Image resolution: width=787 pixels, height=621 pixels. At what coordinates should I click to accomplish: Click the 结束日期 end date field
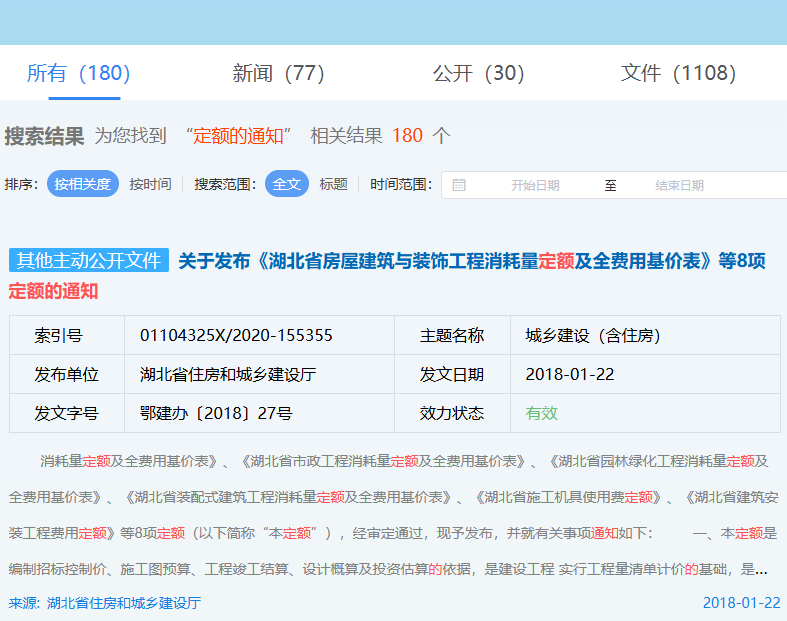pyautogui.click(x=680, y=185)
